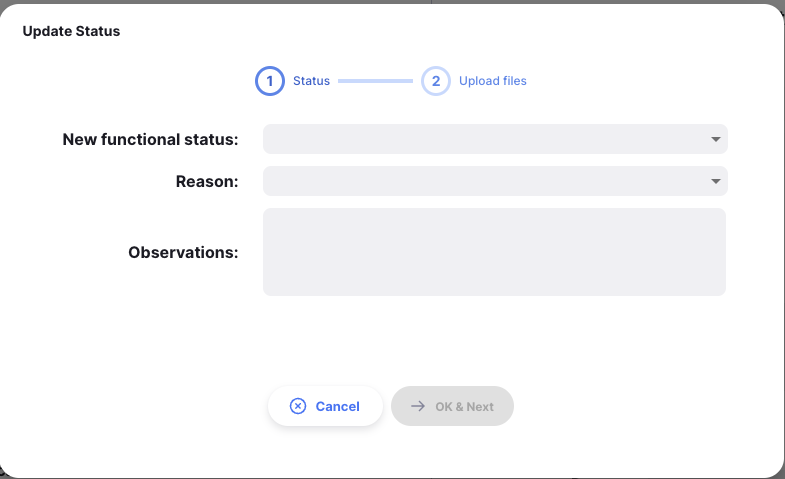Click the progress line between steps

coord(375,81)
